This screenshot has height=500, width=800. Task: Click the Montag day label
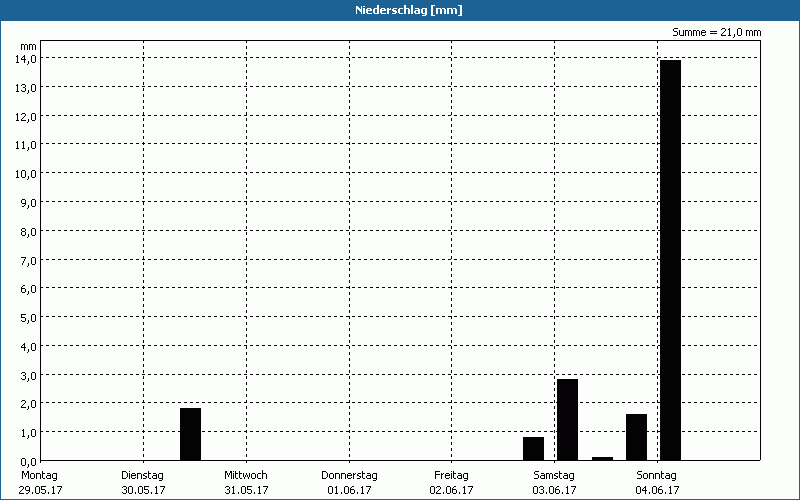[x=39, y=475]
